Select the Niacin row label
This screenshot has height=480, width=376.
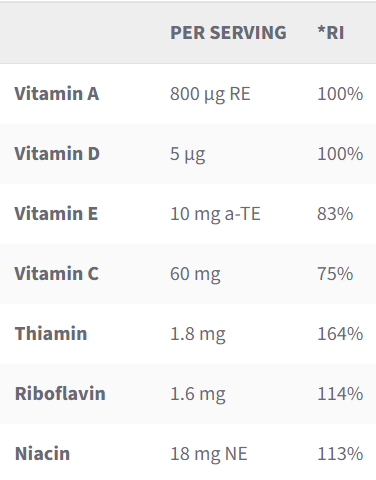coord(42,454)
